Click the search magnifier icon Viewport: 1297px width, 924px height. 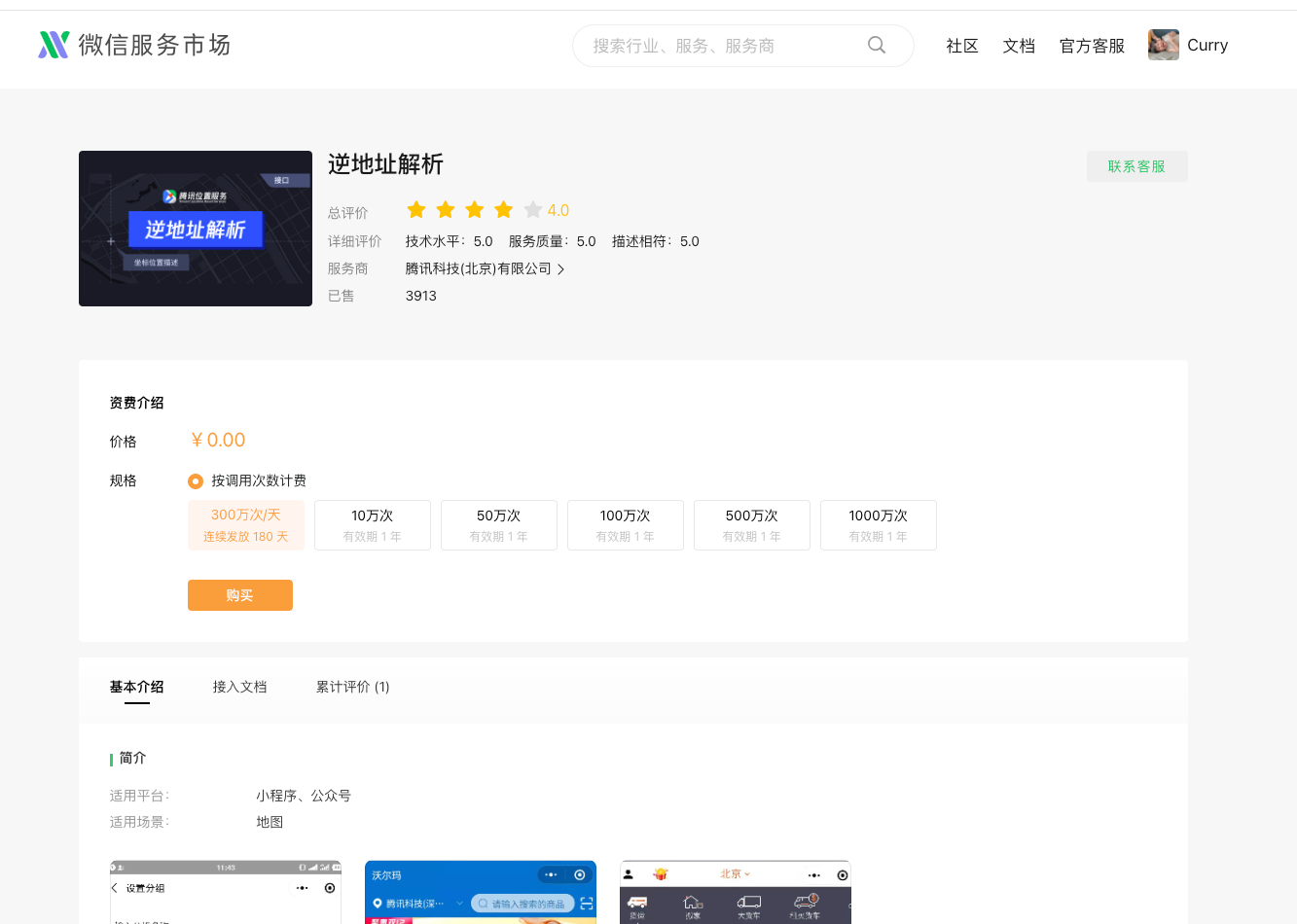[x=877, y=45]
